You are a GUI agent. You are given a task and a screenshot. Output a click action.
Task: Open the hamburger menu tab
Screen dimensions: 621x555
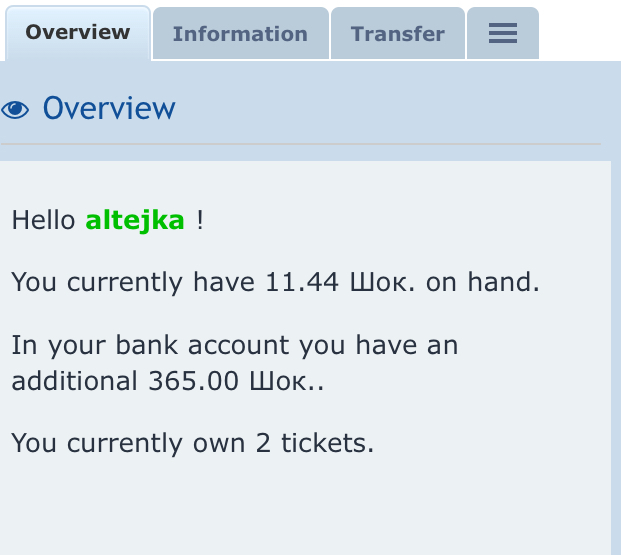[x=502, y=34]
